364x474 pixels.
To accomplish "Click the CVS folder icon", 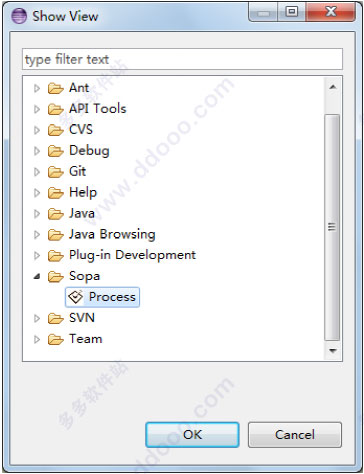I will [x=55, y=130].
